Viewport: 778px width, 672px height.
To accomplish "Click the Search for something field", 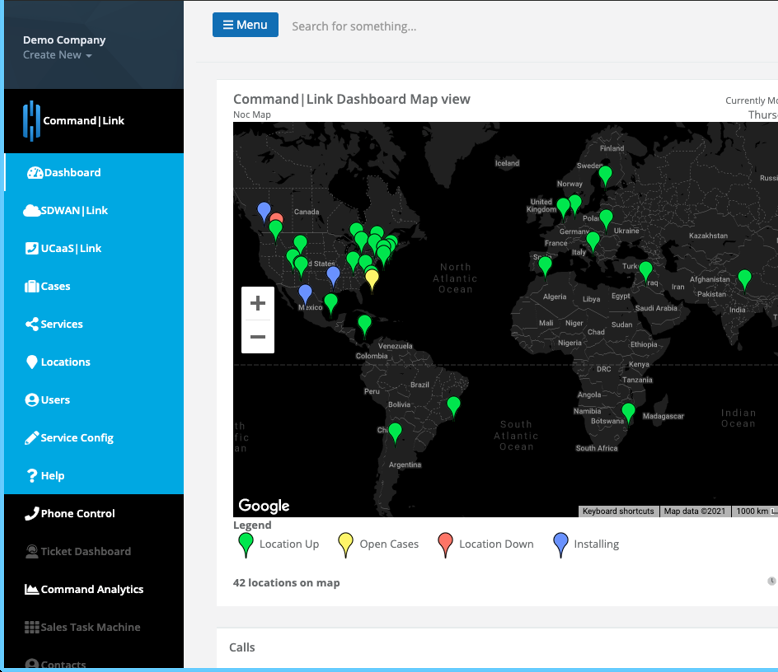I will 354,26.
